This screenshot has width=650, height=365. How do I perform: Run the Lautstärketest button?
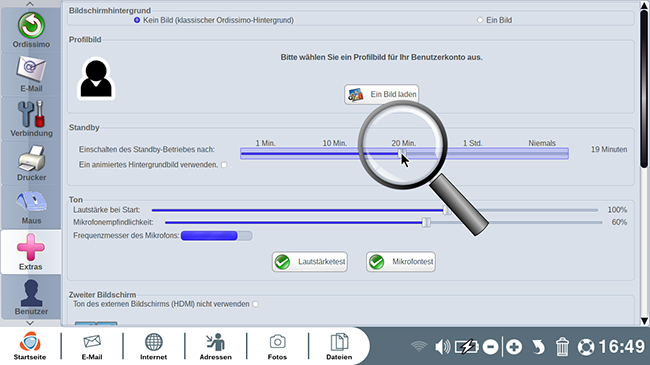click(x=310, y=262)
